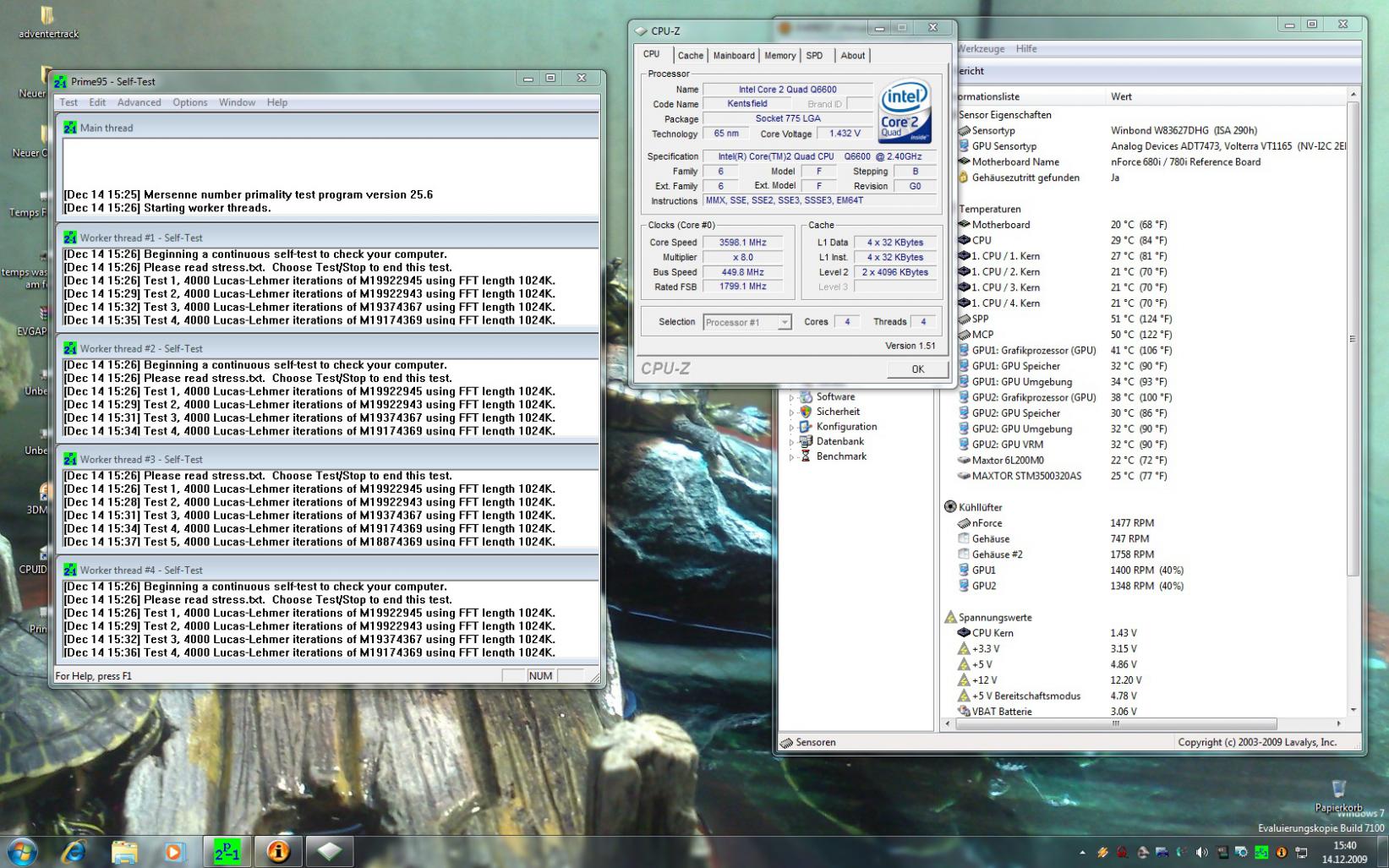Open the Help menu in Prime95
Viewport: 1389px width, 868px height.
pos(277,102)
